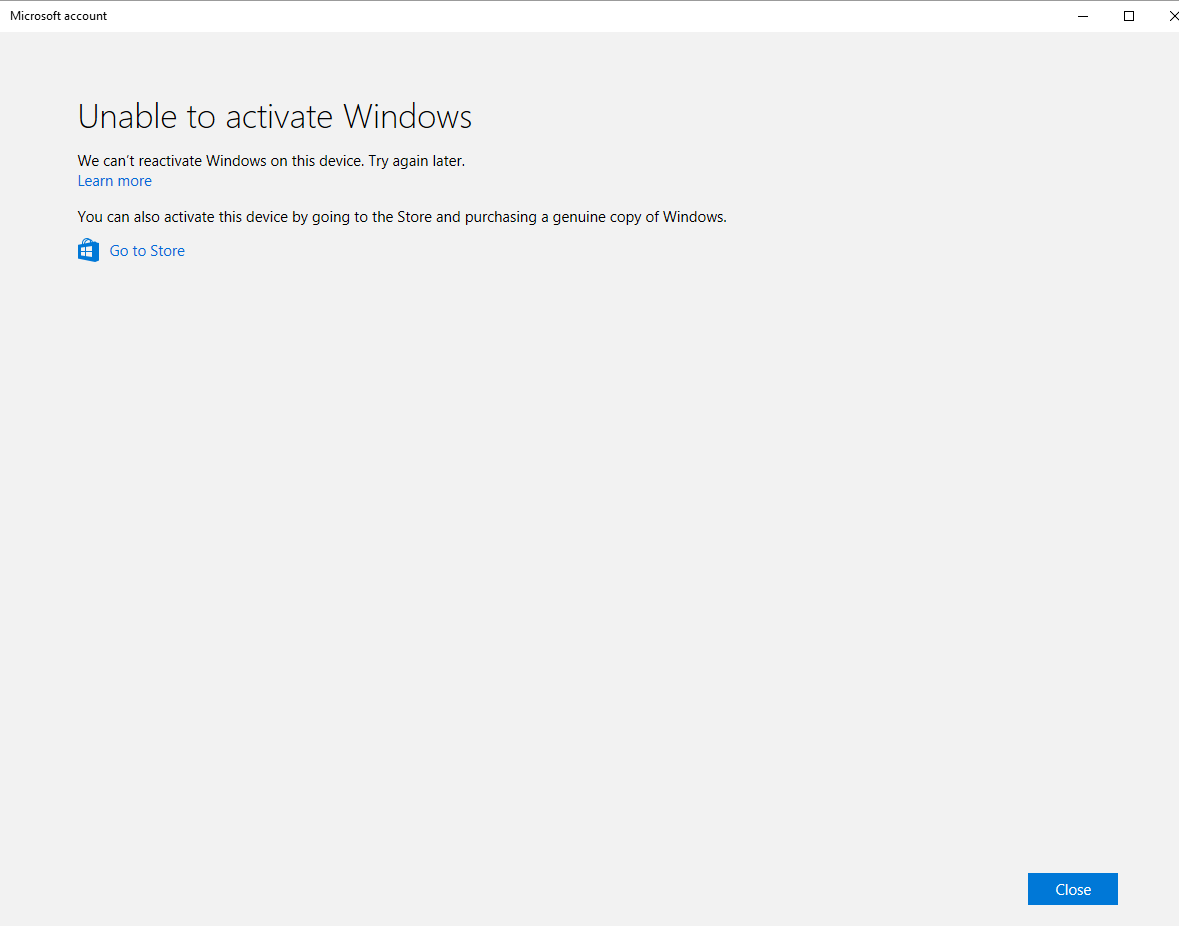Viewport: 1179px width, 926px height.
Task: Maximize the Microsoft account window
Action: [x=1129, y=16]
